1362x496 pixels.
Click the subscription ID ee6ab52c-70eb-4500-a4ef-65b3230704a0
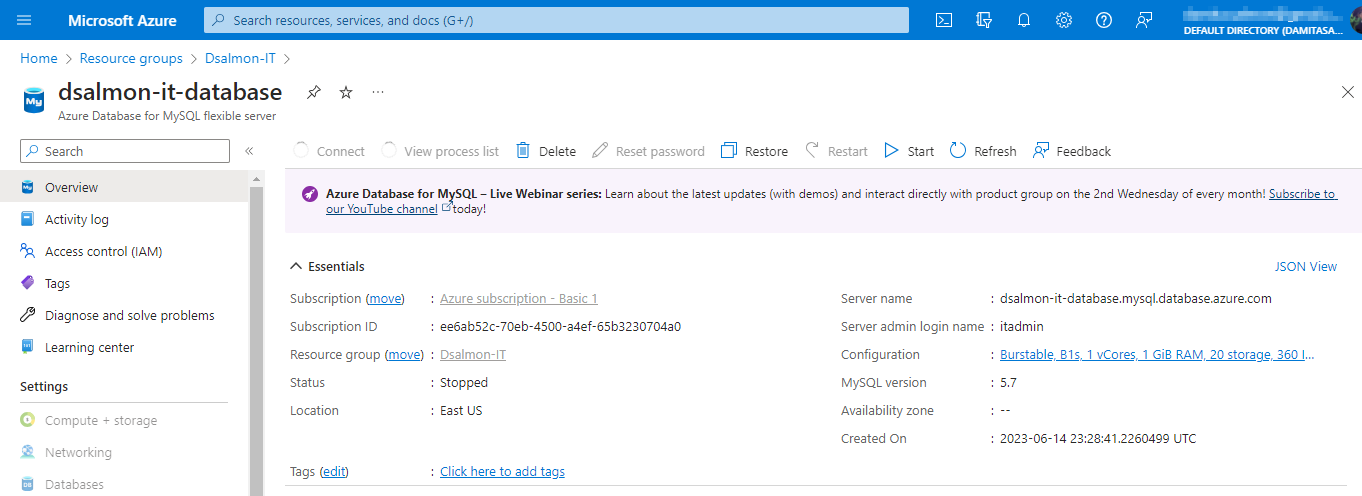tap(560, 326)
